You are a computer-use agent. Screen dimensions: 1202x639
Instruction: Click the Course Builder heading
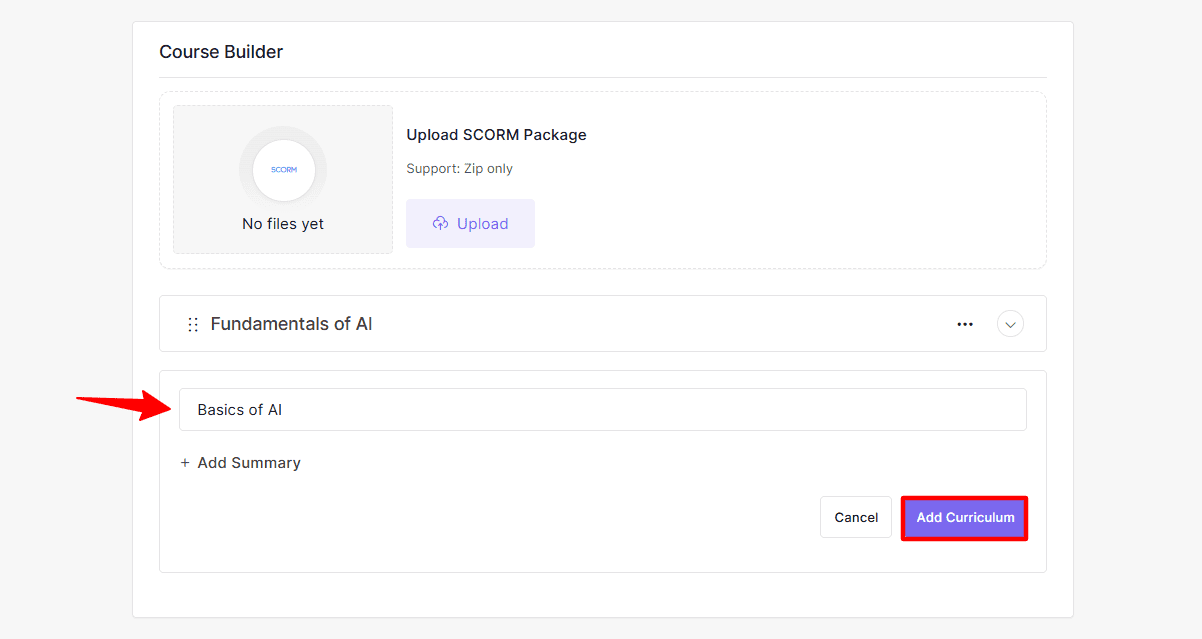tap(221, 52)
